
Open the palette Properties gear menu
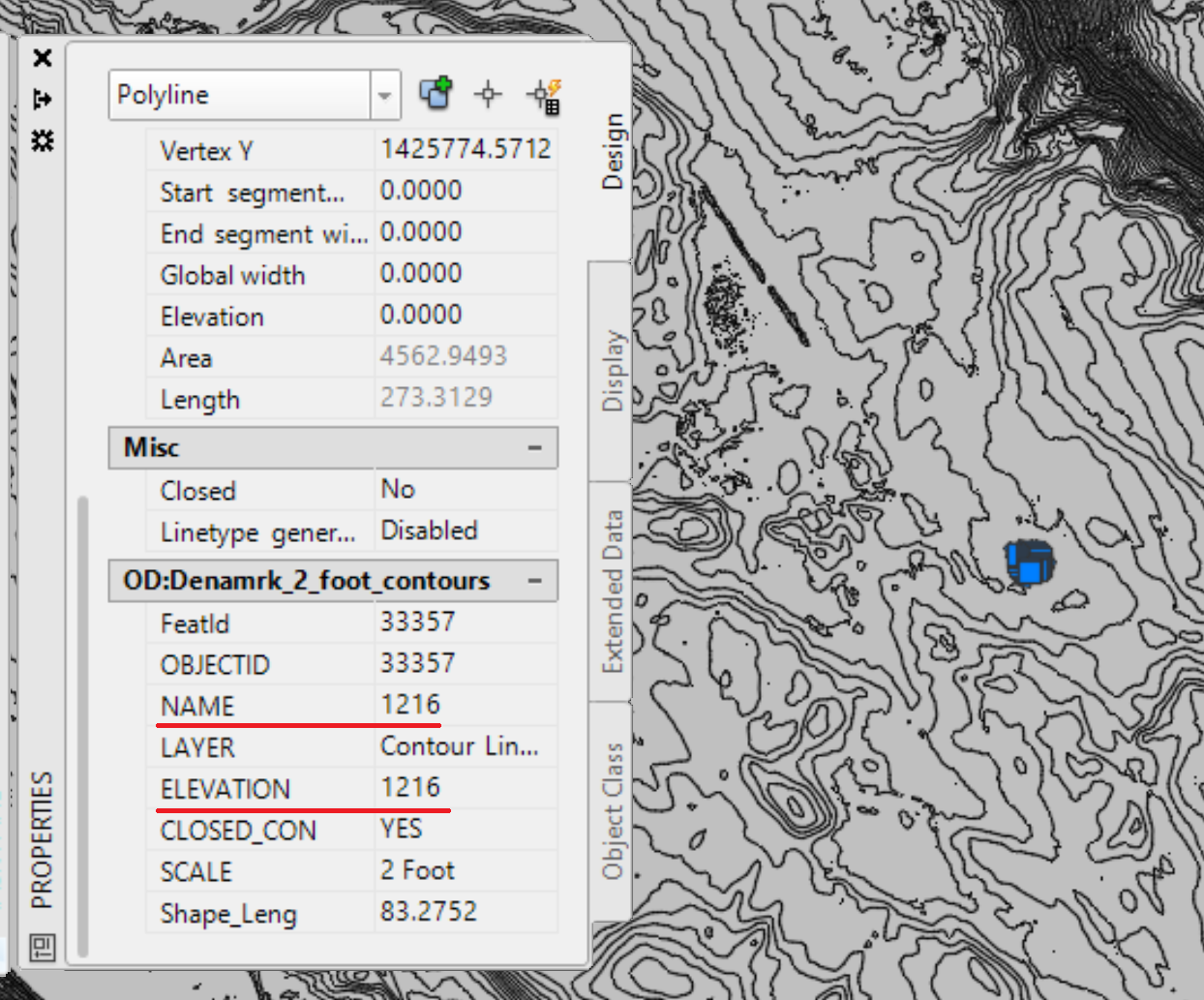(42, 140)
